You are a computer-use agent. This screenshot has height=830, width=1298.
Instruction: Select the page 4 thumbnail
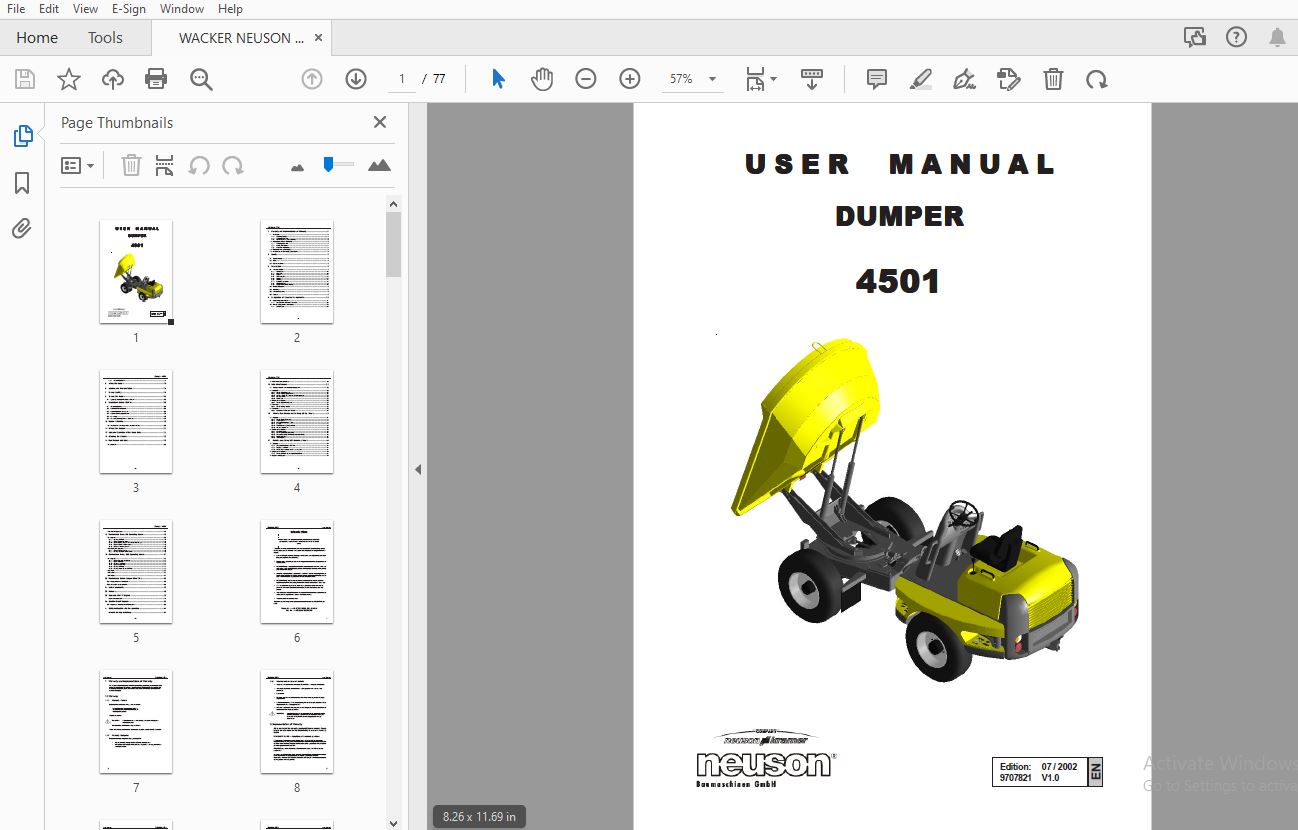297,422
